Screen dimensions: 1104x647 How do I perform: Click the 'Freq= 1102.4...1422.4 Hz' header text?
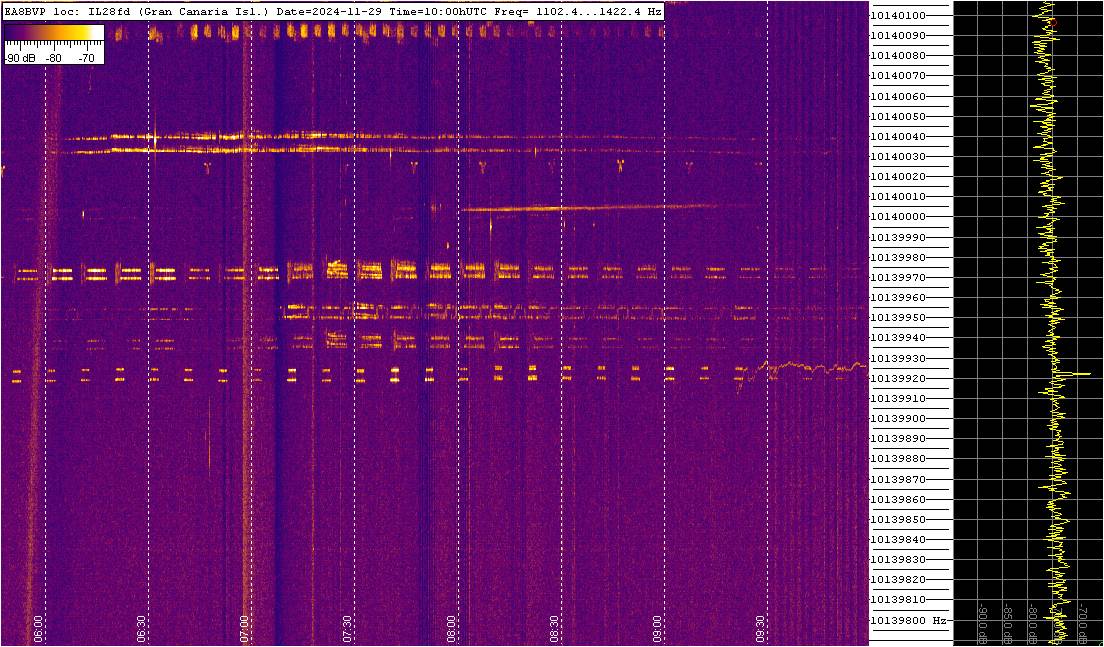[578, 12]
